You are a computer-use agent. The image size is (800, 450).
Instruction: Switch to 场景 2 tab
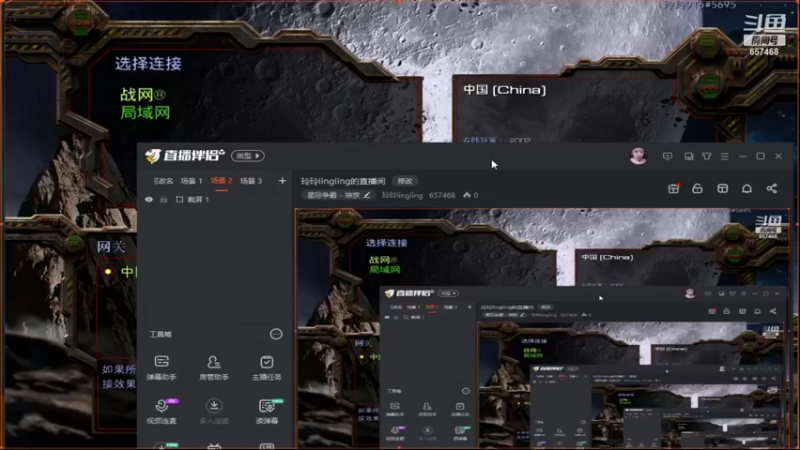coord(221,181)
